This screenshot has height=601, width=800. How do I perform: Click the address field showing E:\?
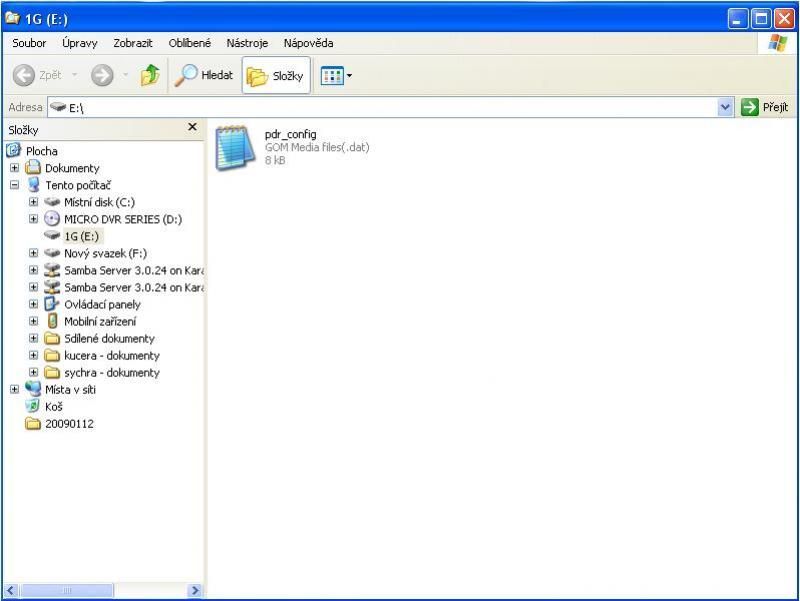click(x=390, y=107)
